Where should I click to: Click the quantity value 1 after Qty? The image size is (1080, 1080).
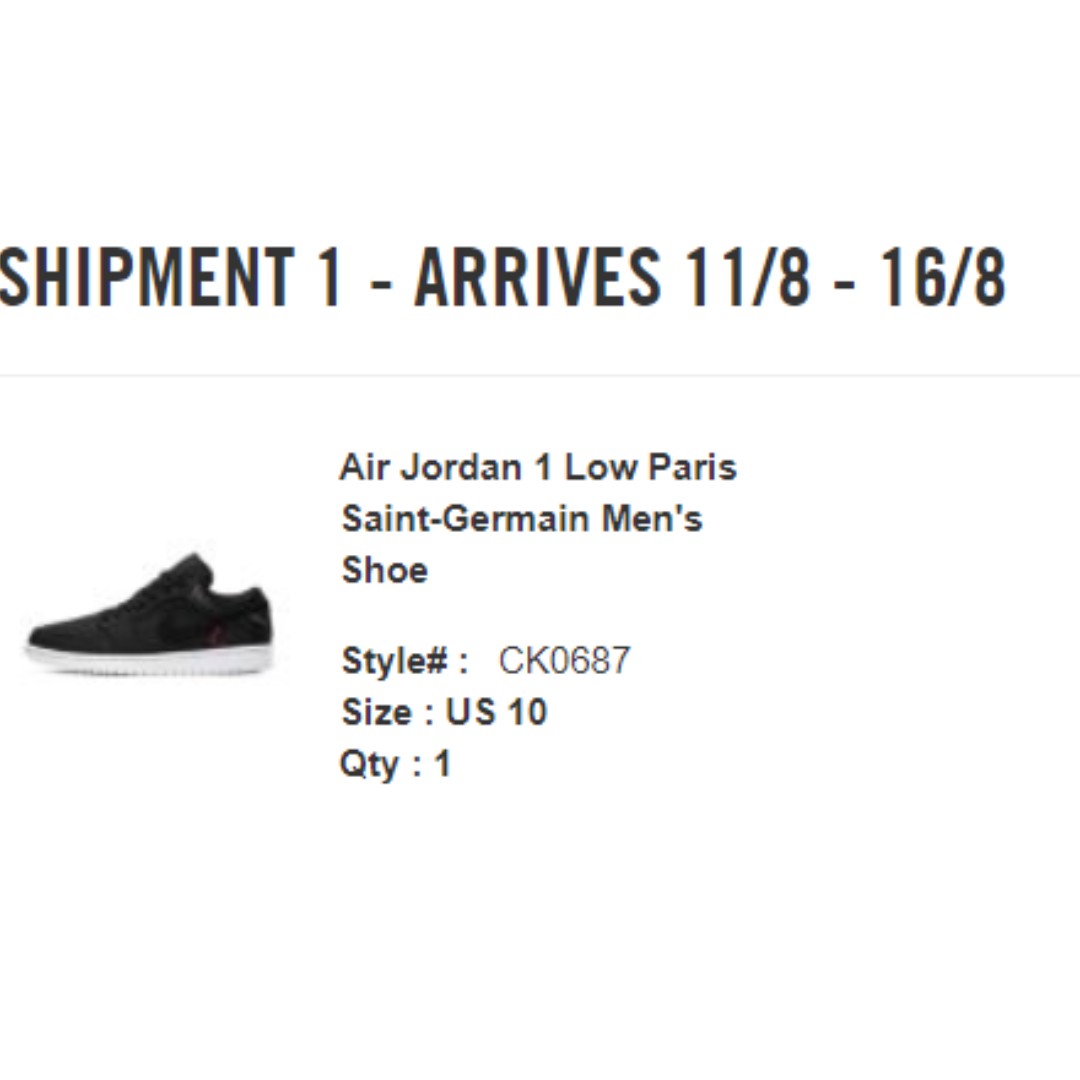pos(442,764)
